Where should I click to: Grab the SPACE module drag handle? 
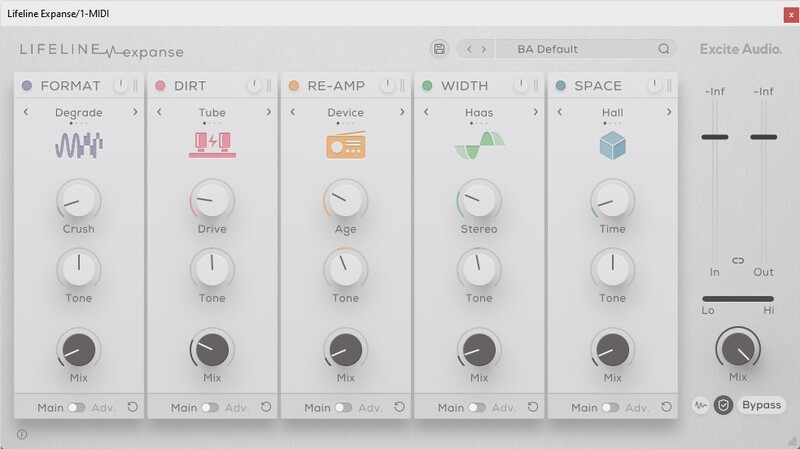tap(669, 86)
